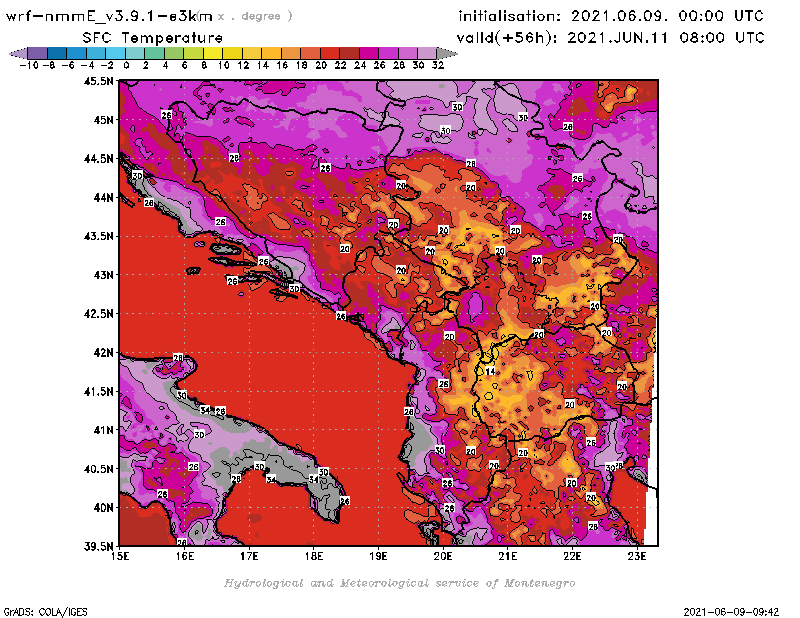Viewport: 800px width, 618px height.
Task: Click the '0' legend value label
Action: [x=126, y=65]
